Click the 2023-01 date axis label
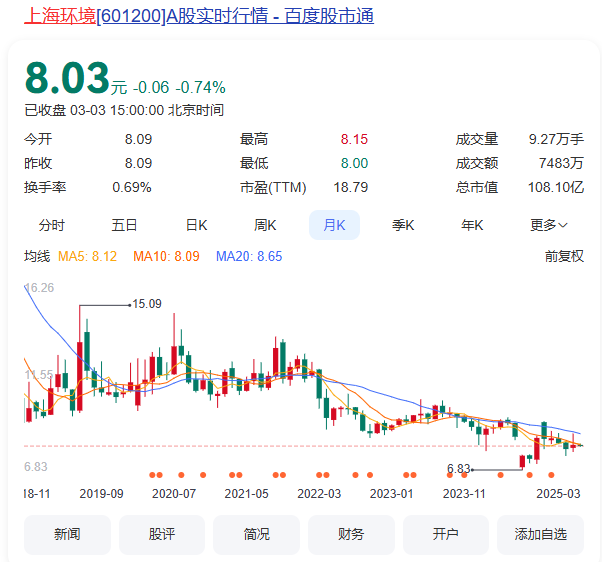The height and width of the screenshot is (562, 602). coord(392,494)
